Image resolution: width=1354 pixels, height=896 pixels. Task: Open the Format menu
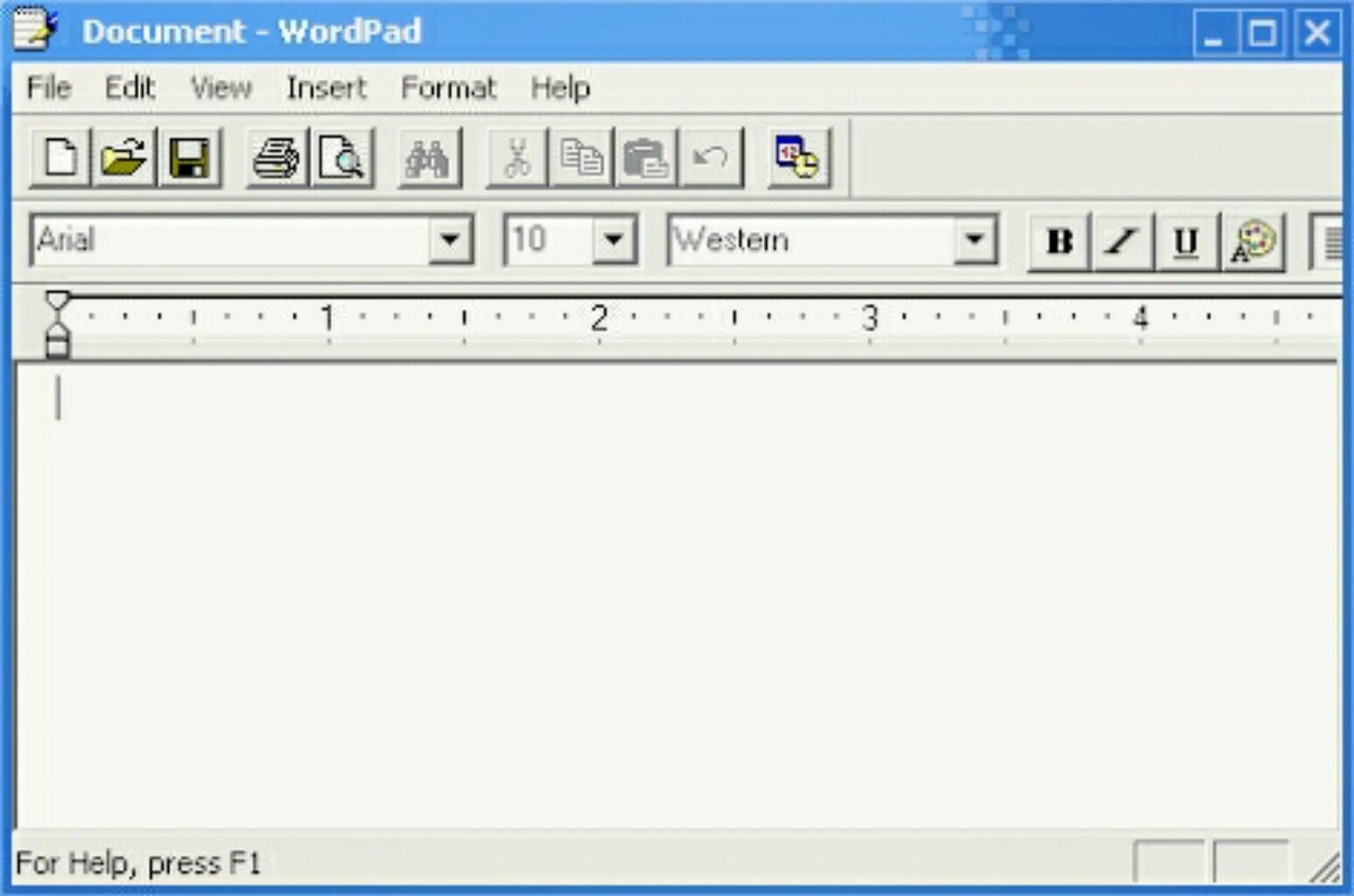[449, 87]
